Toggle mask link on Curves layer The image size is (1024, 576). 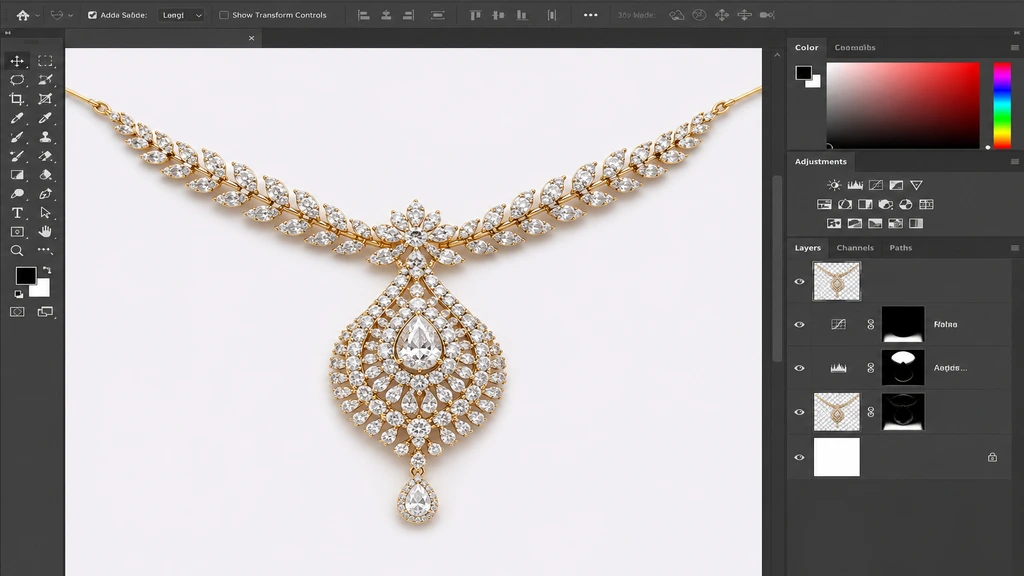[871, 325]
